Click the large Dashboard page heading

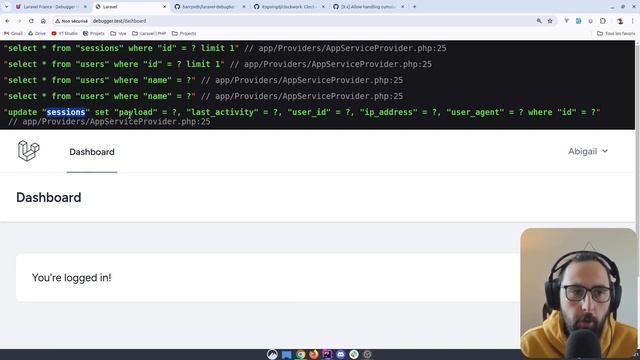pyautogui.click(x=49, y=198)
